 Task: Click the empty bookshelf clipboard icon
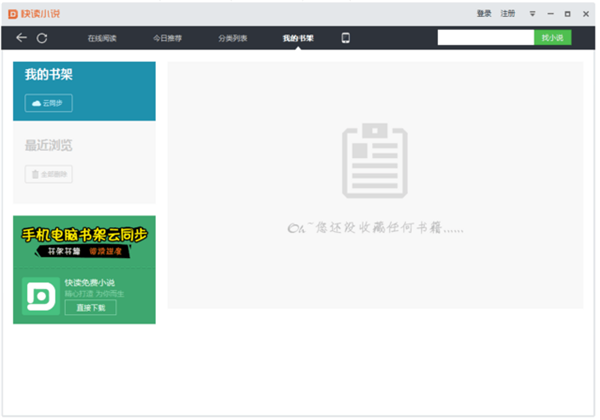pyautogui.click(x=375, y=160)
